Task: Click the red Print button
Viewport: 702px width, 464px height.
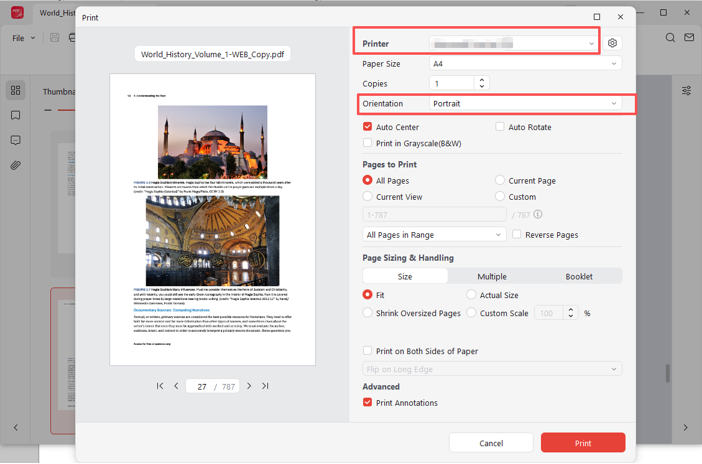Action: pos(582,443)
